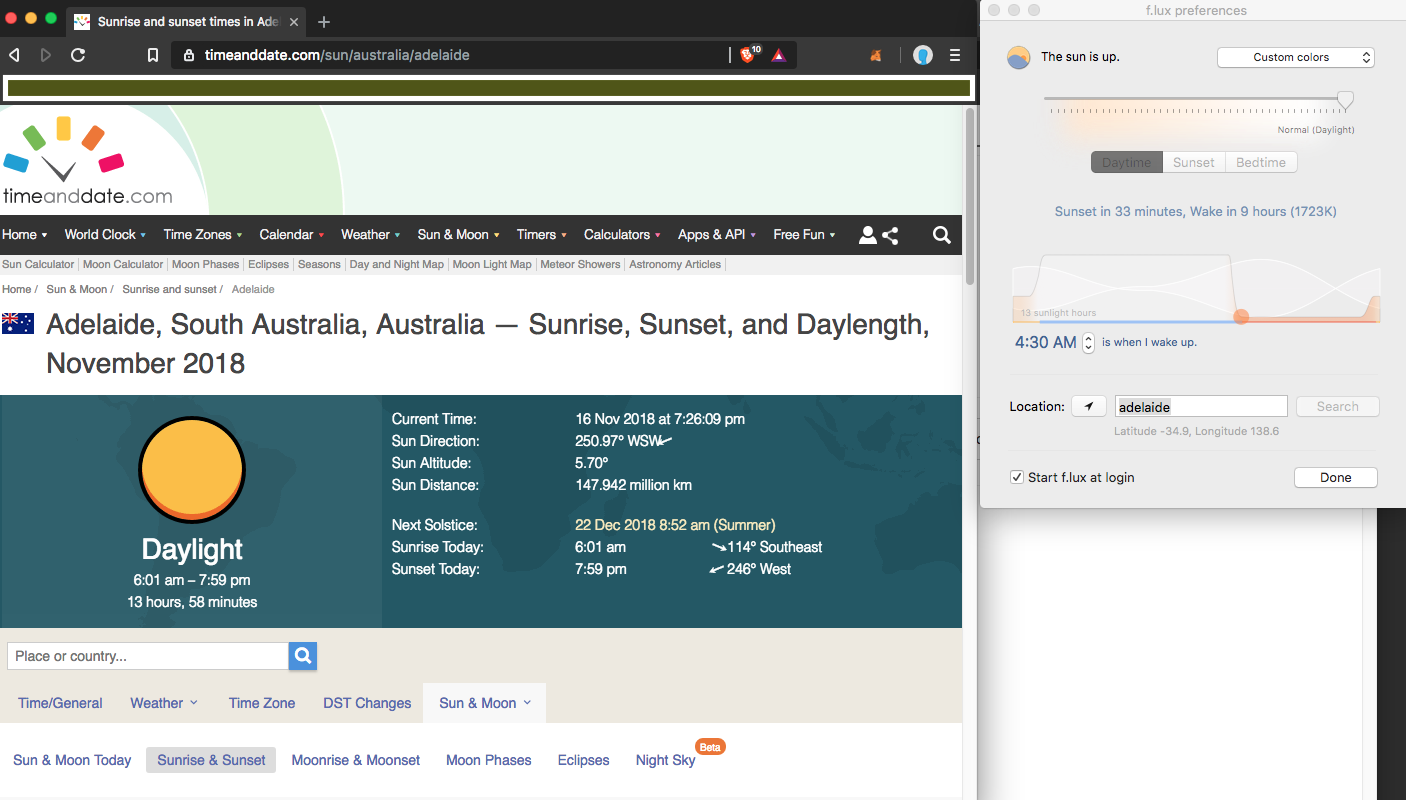
Task: Click the browser reload page icon
Action: [78, 55]
